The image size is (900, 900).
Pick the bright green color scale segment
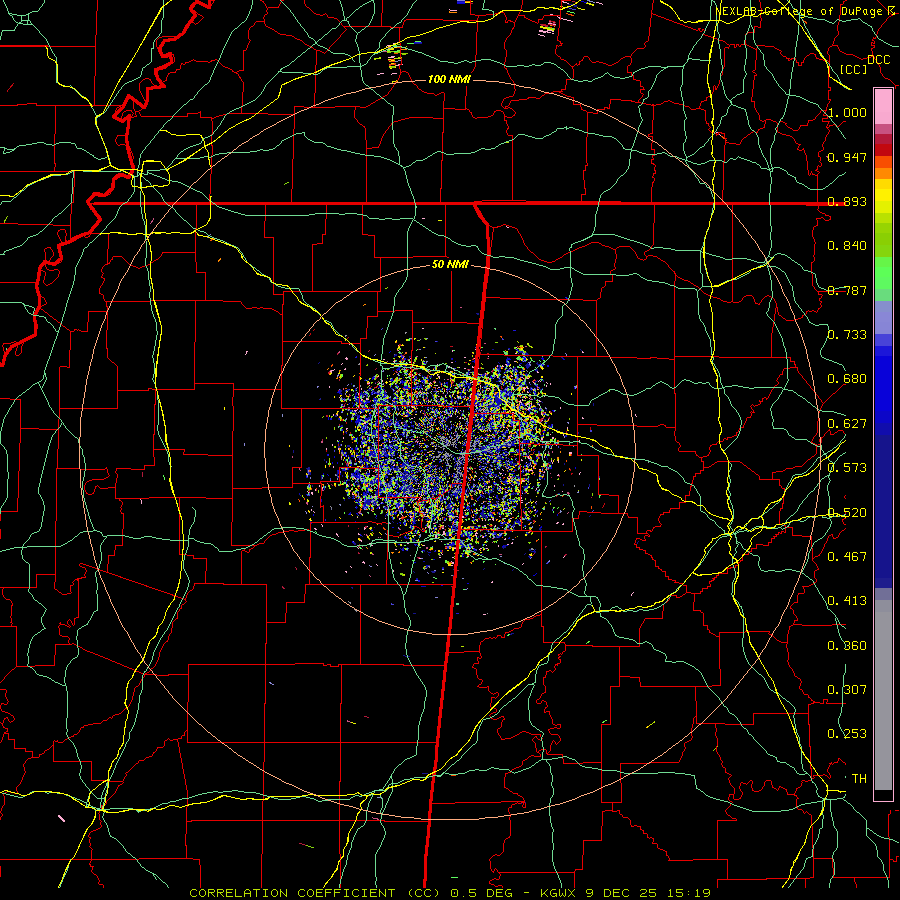pos(883,273)
